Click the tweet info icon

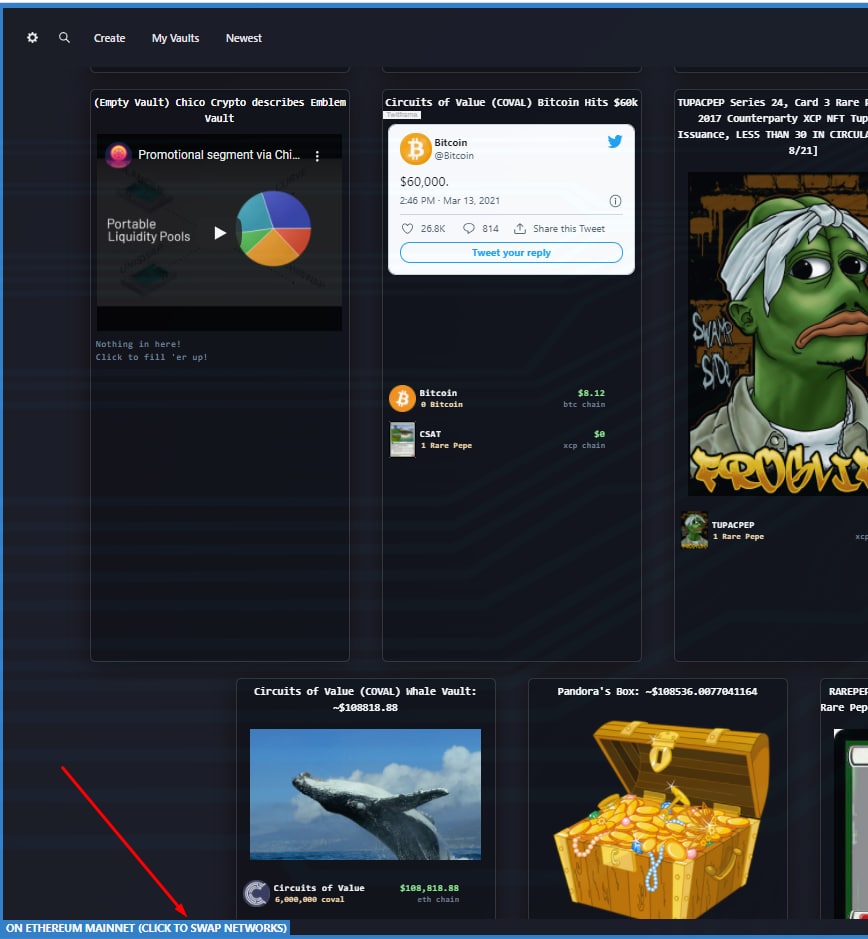tap(615, 201)
